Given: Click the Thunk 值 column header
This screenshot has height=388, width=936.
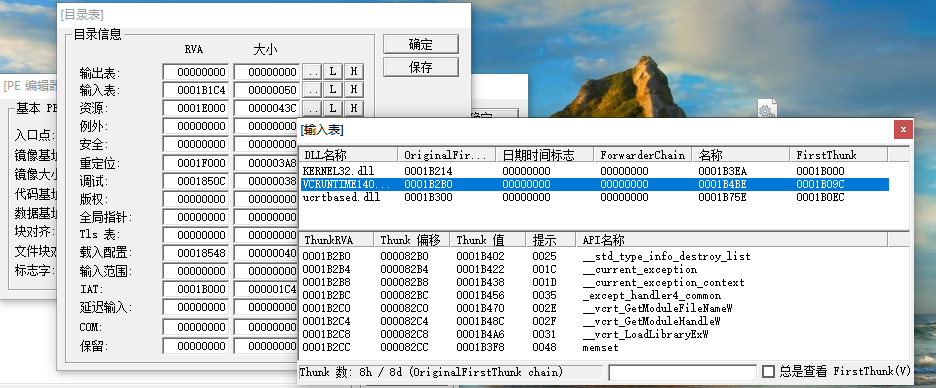Looking at the screenshot, I should point(488,240).
